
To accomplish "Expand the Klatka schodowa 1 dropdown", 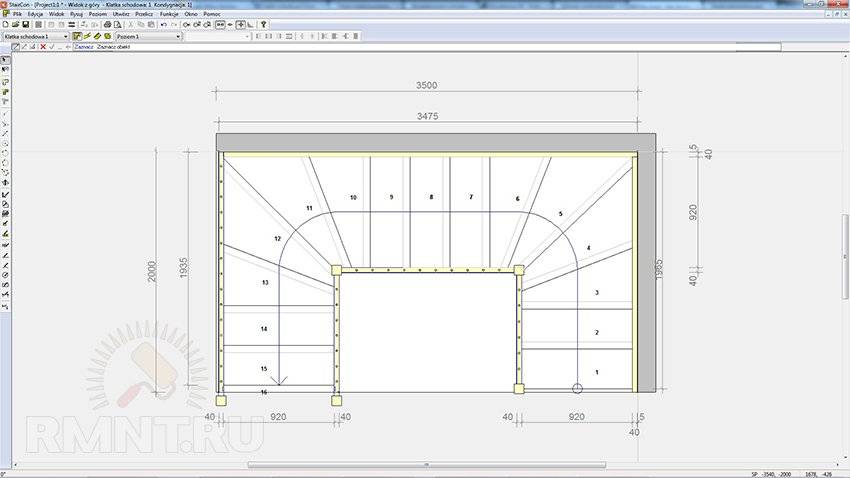I will click(x=66, y=36).
